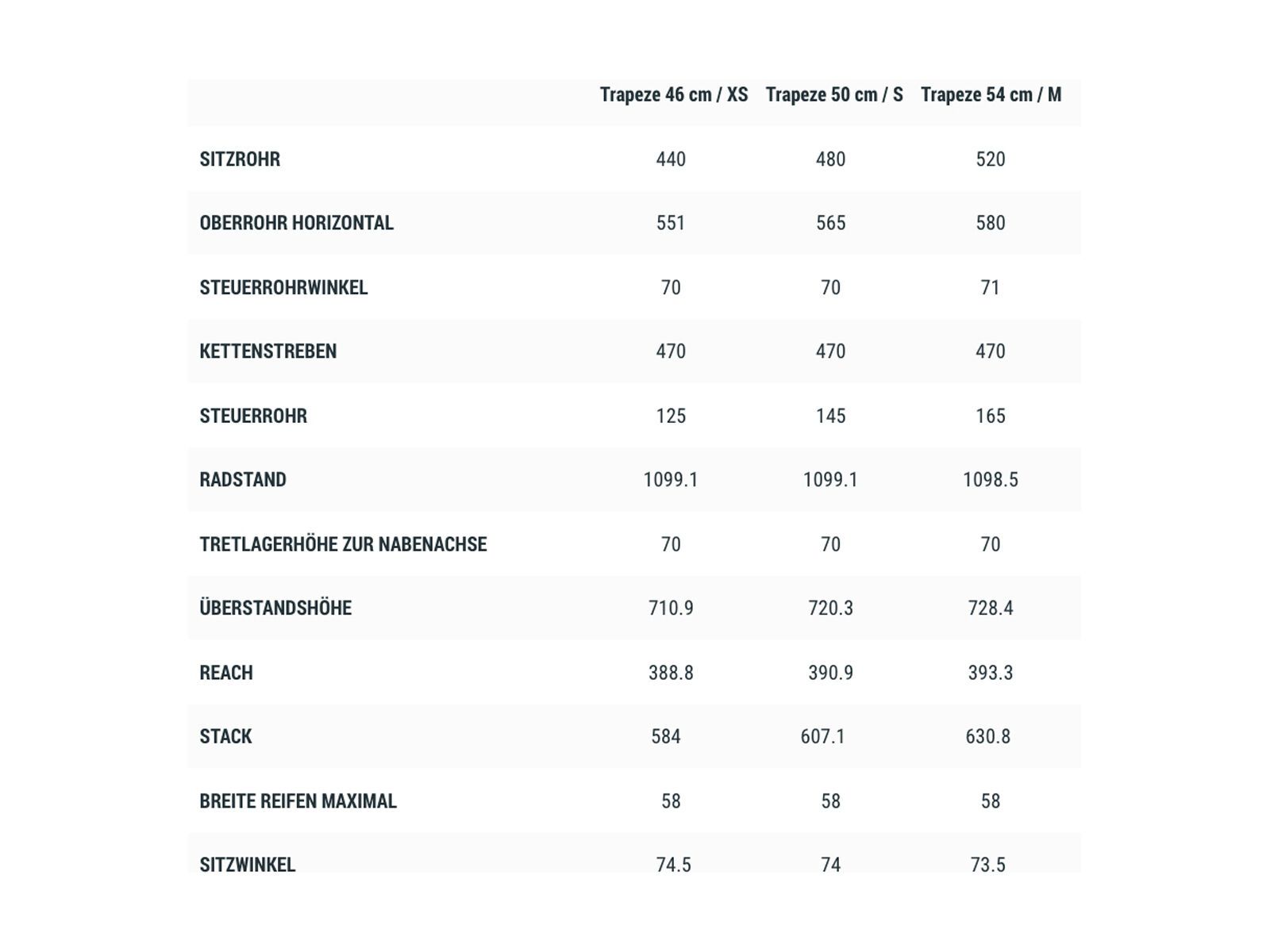Click the SITZWINKEL row label
Screen dimensions: 1270x952
pyautogui.click(x=247, y=865)
